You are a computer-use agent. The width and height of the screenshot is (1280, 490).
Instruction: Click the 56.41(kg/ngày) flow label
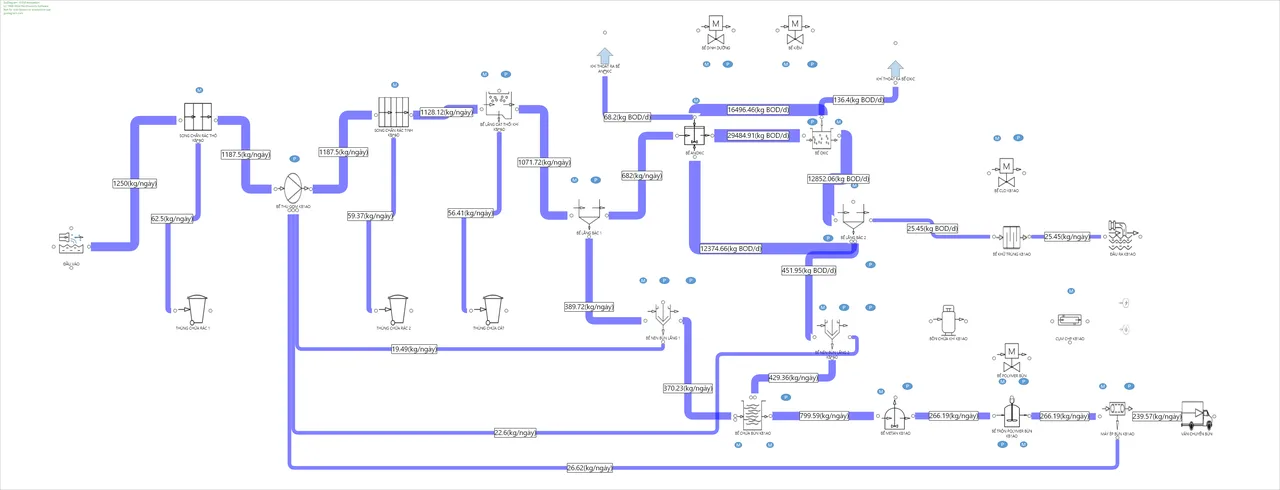coord(471,213)
